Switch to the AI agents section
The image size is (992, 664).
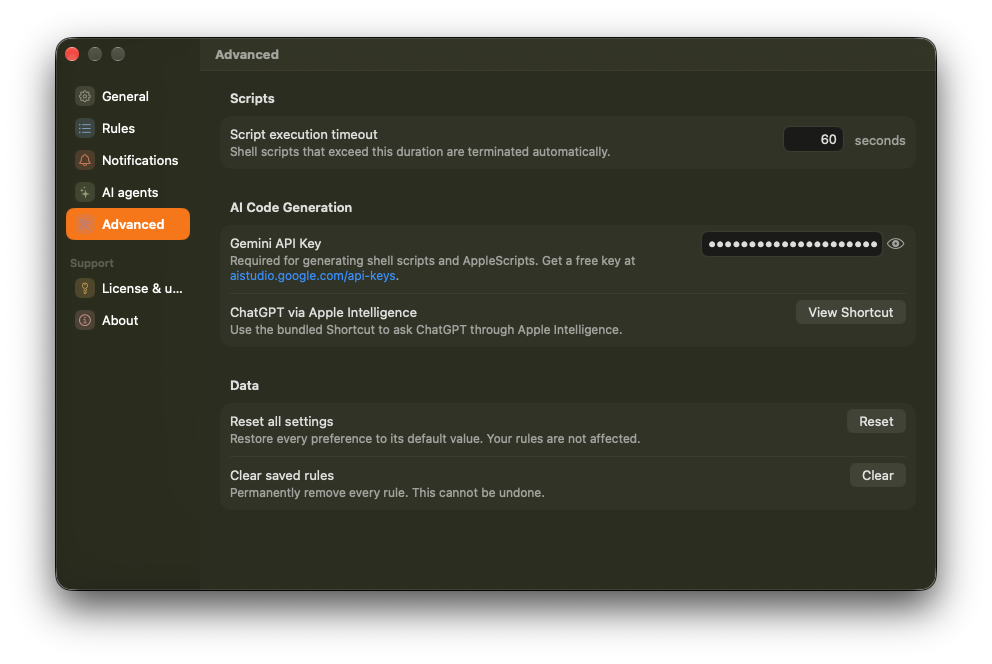[x=128, y=192]
